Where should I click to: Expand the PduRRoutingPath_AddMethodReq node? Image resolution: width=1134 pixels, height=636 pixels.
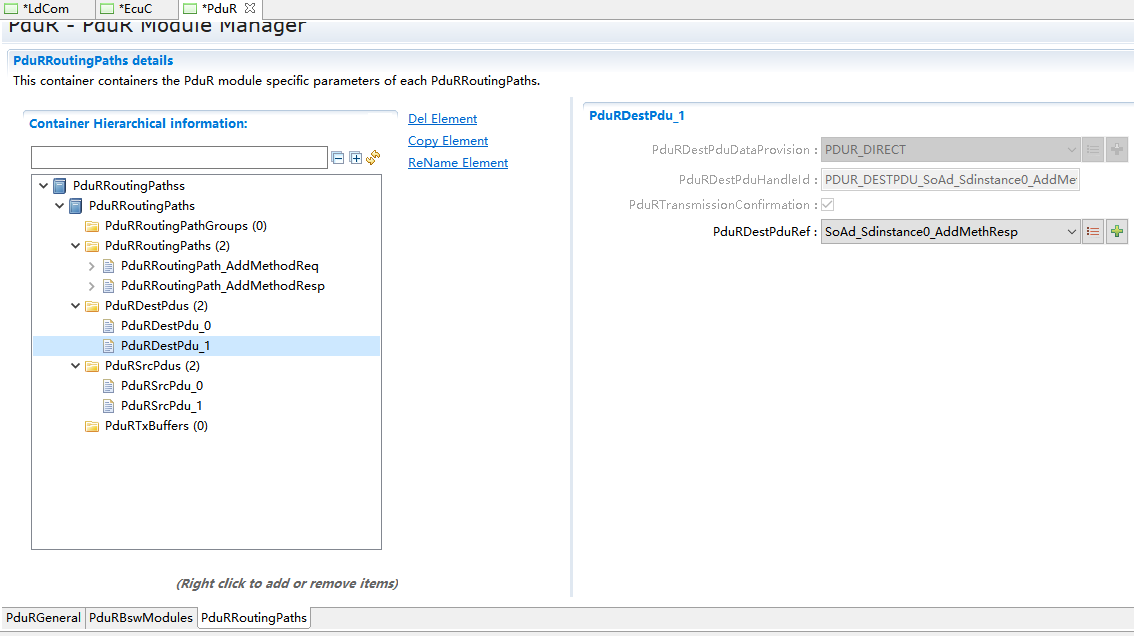pos(92,266)
